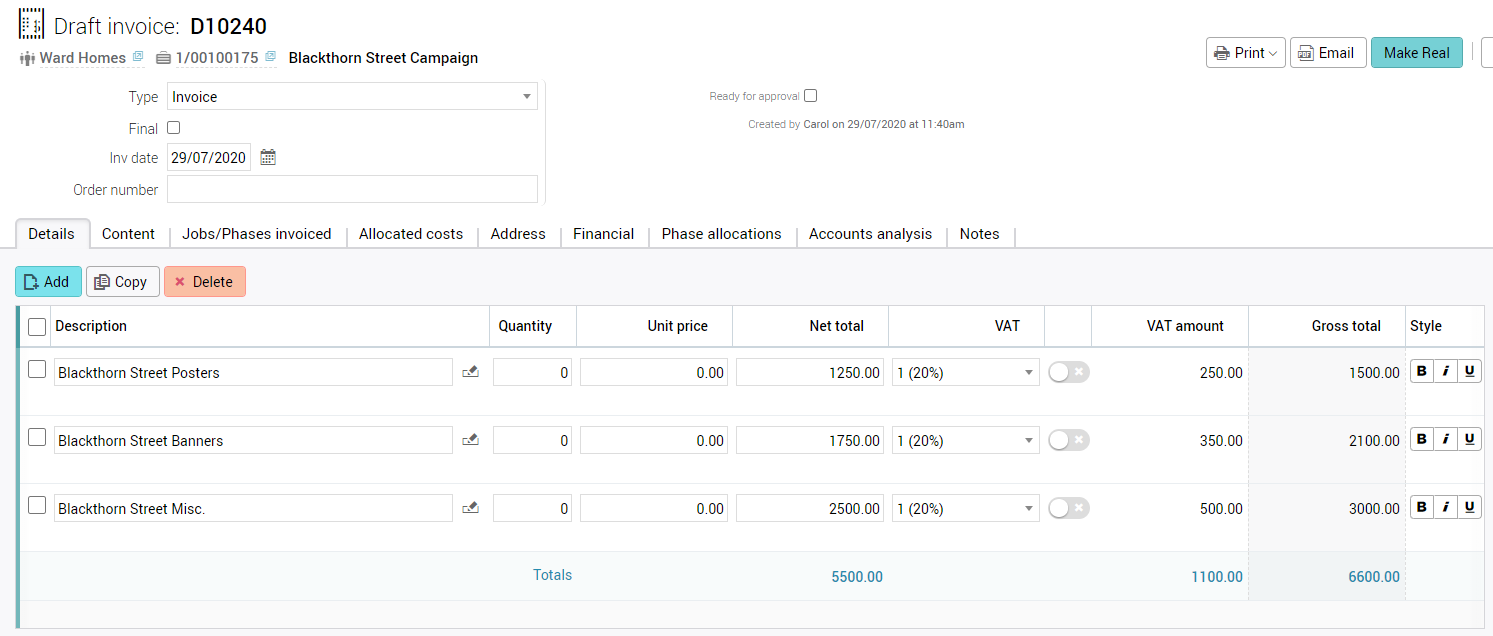Open VAT rate dropdown for Misc. row
1493x636 pixels.
965,509
